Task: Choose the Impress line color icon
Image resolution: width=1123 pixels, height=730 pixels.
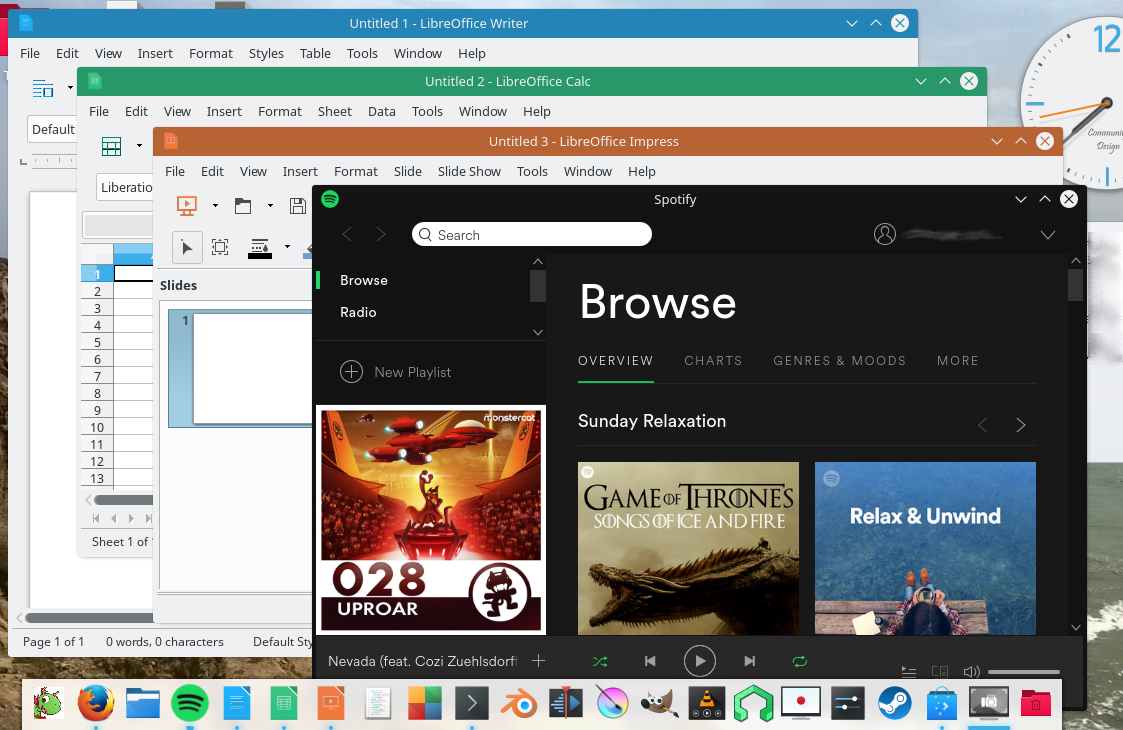Action: point(259,248)
